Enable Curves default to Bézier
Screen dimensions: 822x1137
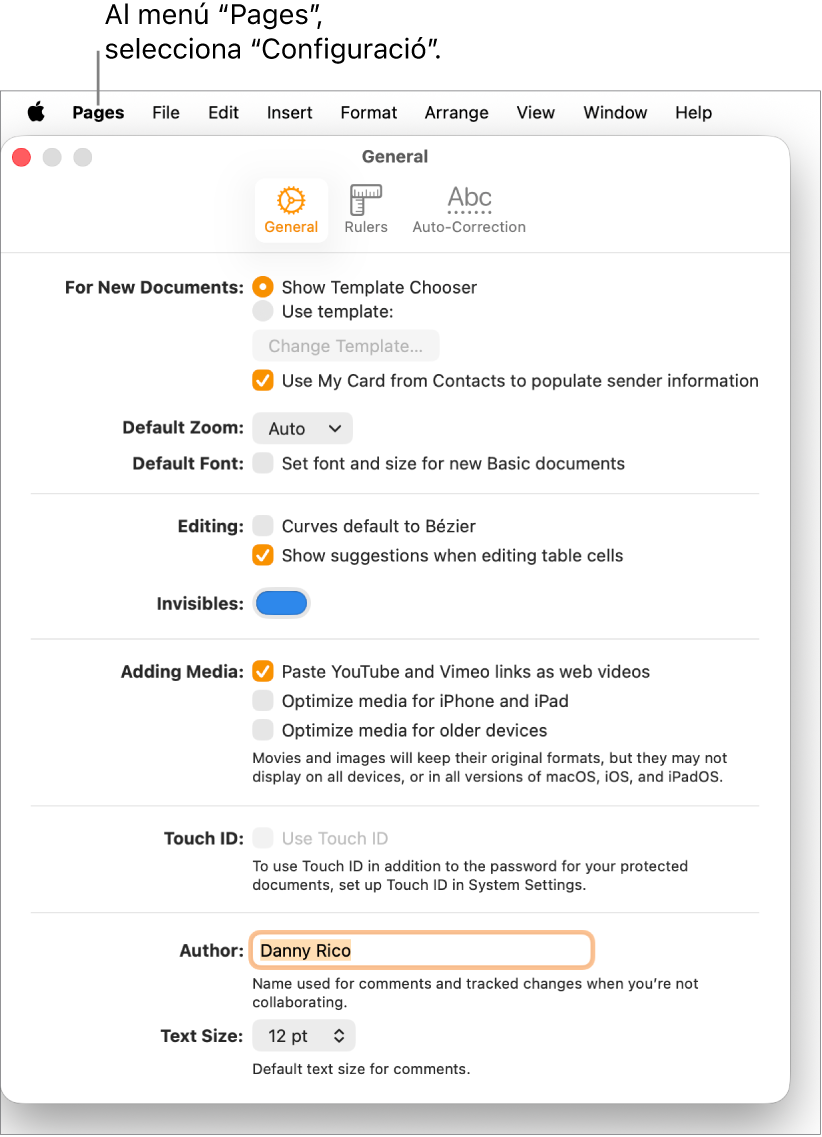pyautogui.click(x=263, y=526)
